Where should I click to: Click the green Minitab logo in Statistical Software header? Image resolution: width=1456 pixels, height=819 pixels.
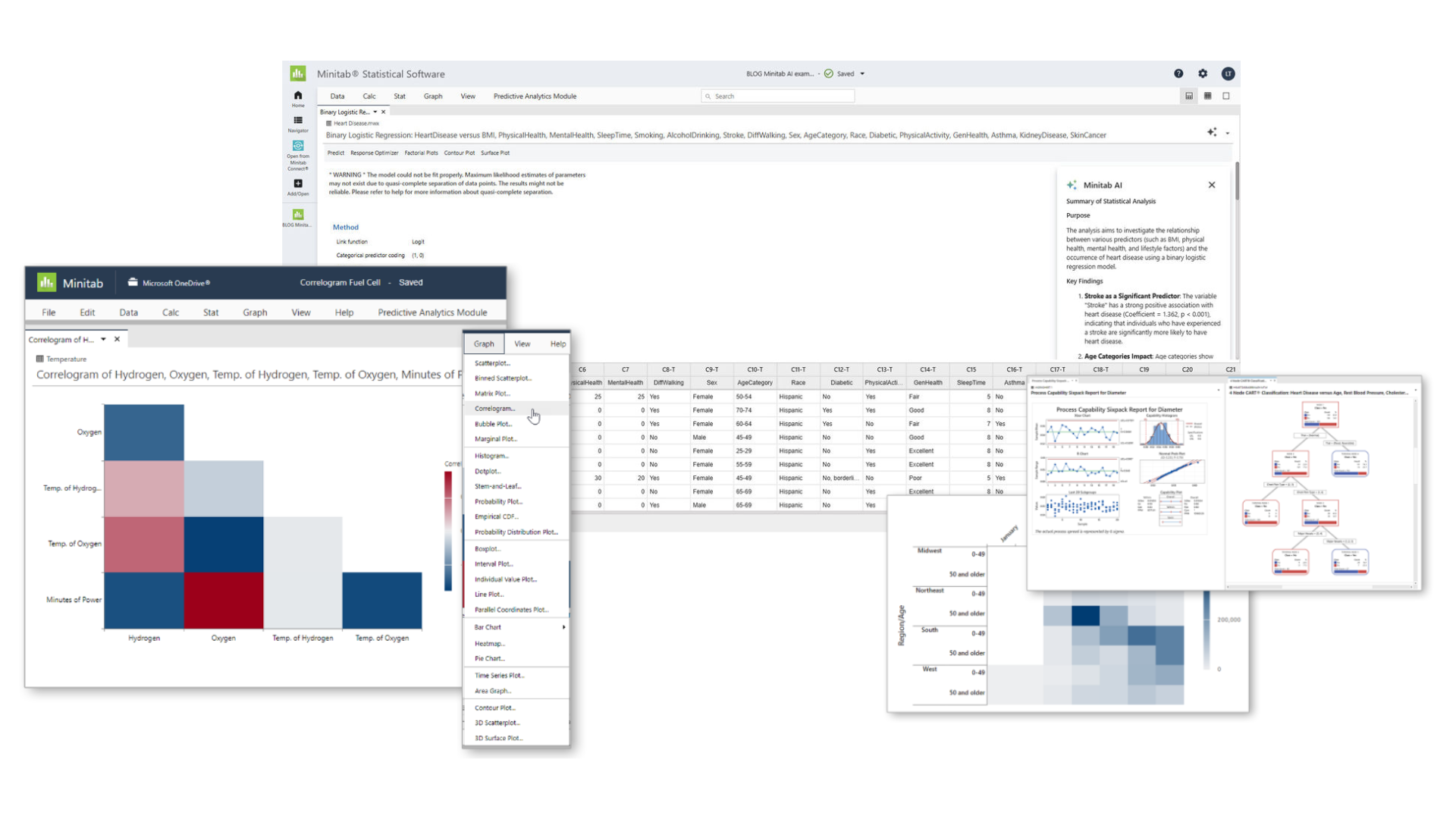298,74
